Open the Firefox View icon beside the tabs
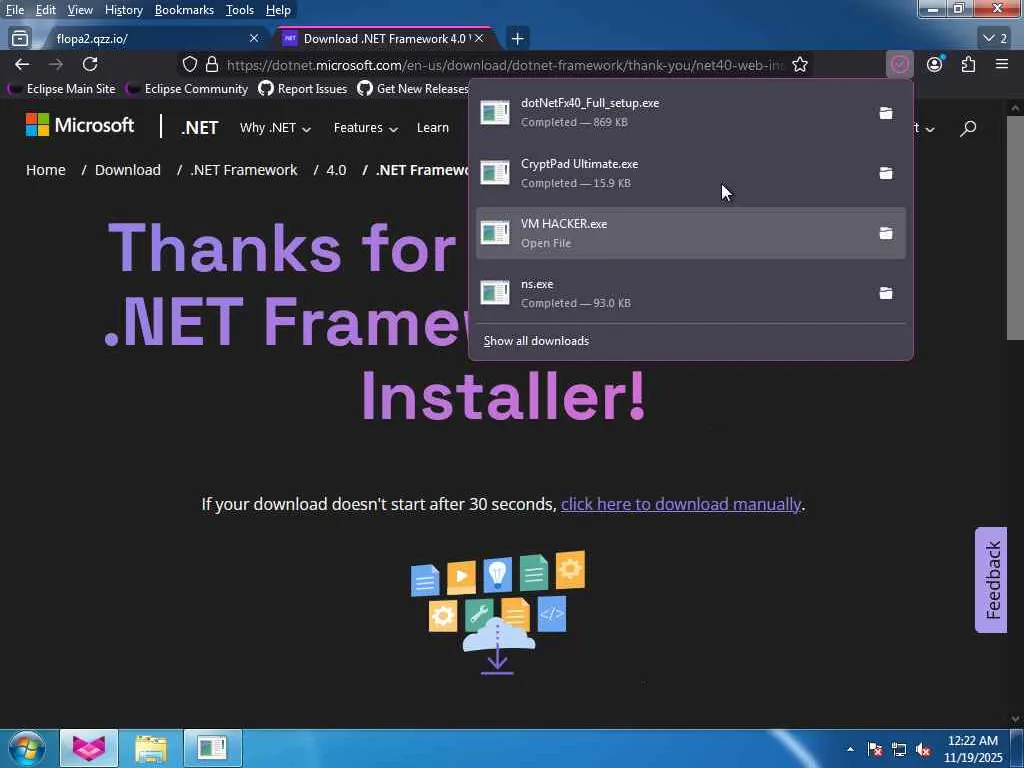 [20, 39]
